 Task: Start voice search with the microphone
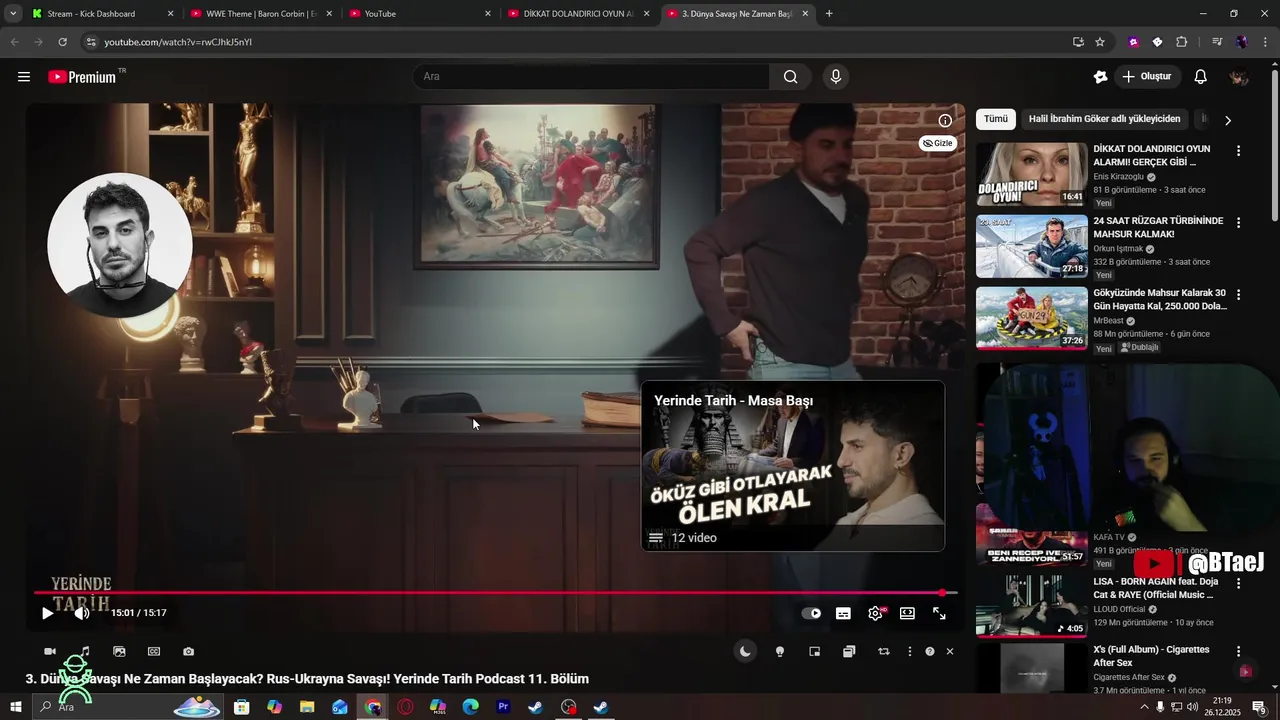(x=836, y=77)
